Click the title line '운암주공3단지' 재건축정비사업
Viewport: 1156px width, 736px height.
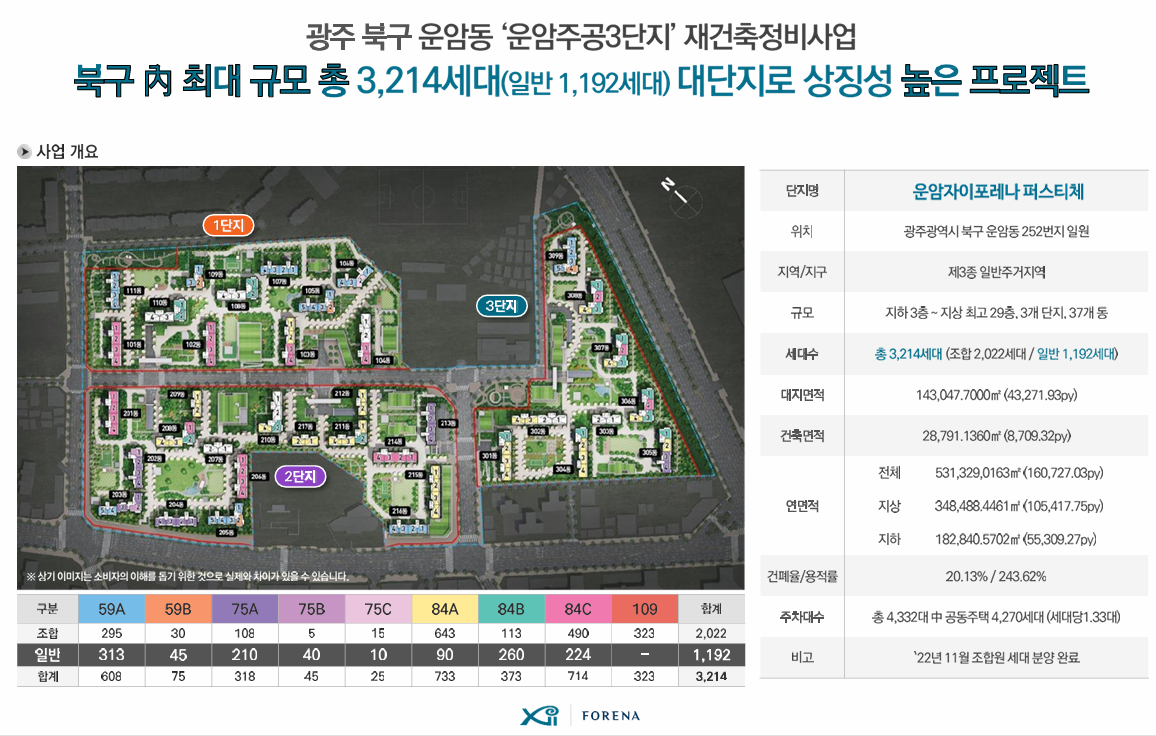(678, 37)
